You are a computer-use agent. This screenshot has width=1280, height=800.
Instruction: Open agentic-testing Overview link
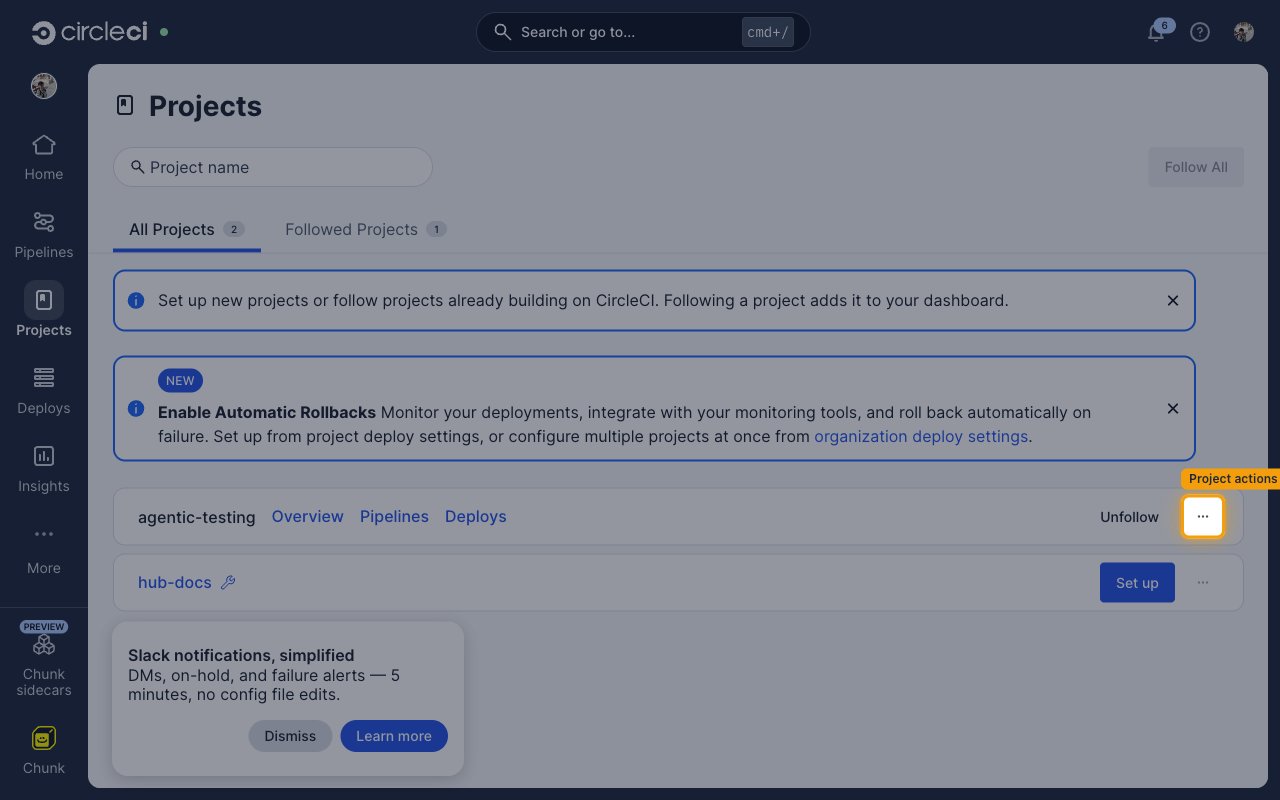(308, 516)
